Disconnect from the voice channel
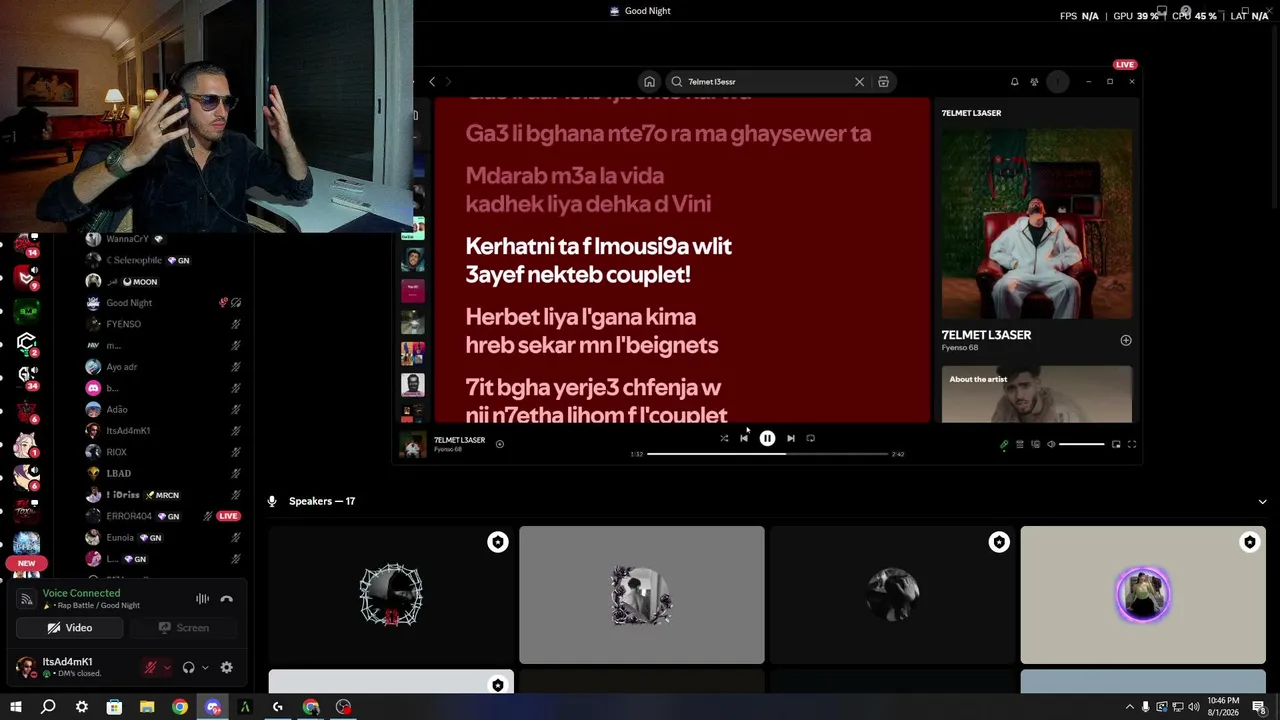The image size is (1280, 720). (x=227, y=599)
